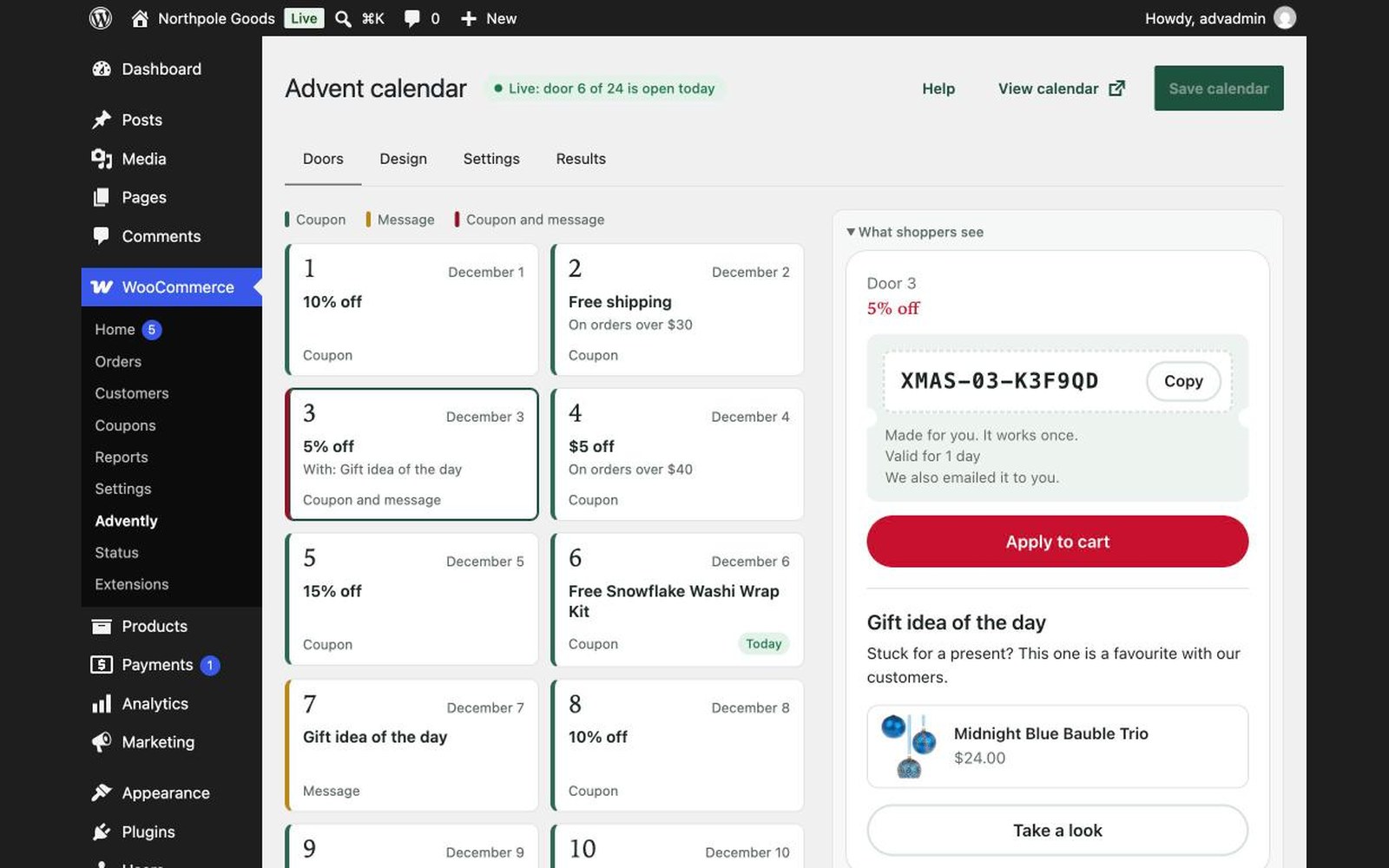Open the New content dropdown
Image resolution: width=1389 pixels, height=868 pixels.
point(488,18)
